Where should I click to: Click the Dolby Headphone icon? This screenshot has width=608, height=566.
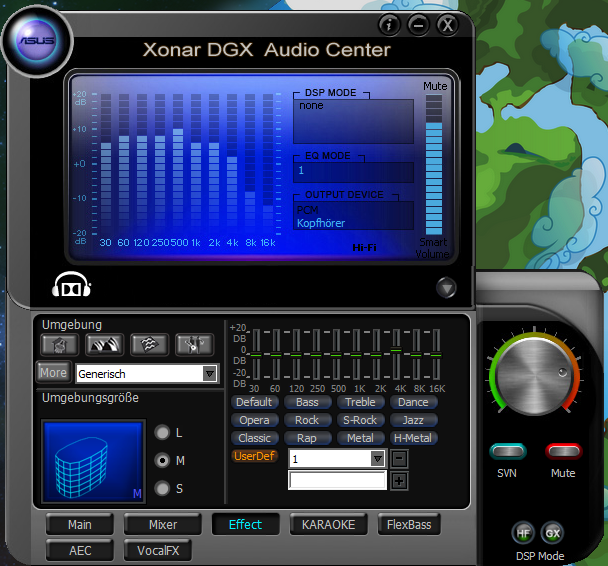pos(71,285)
